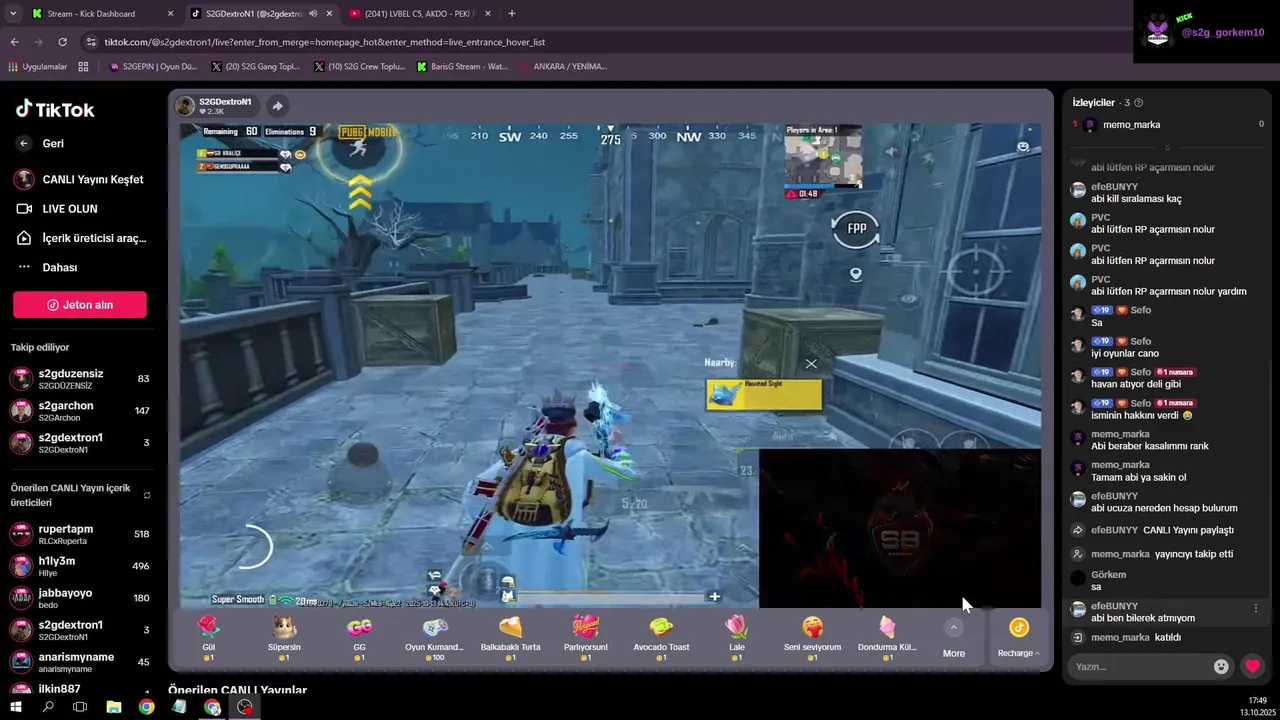Send the Gül rose gift
This screenshot has height=720, width=1280.
click(x=208, y=637)
